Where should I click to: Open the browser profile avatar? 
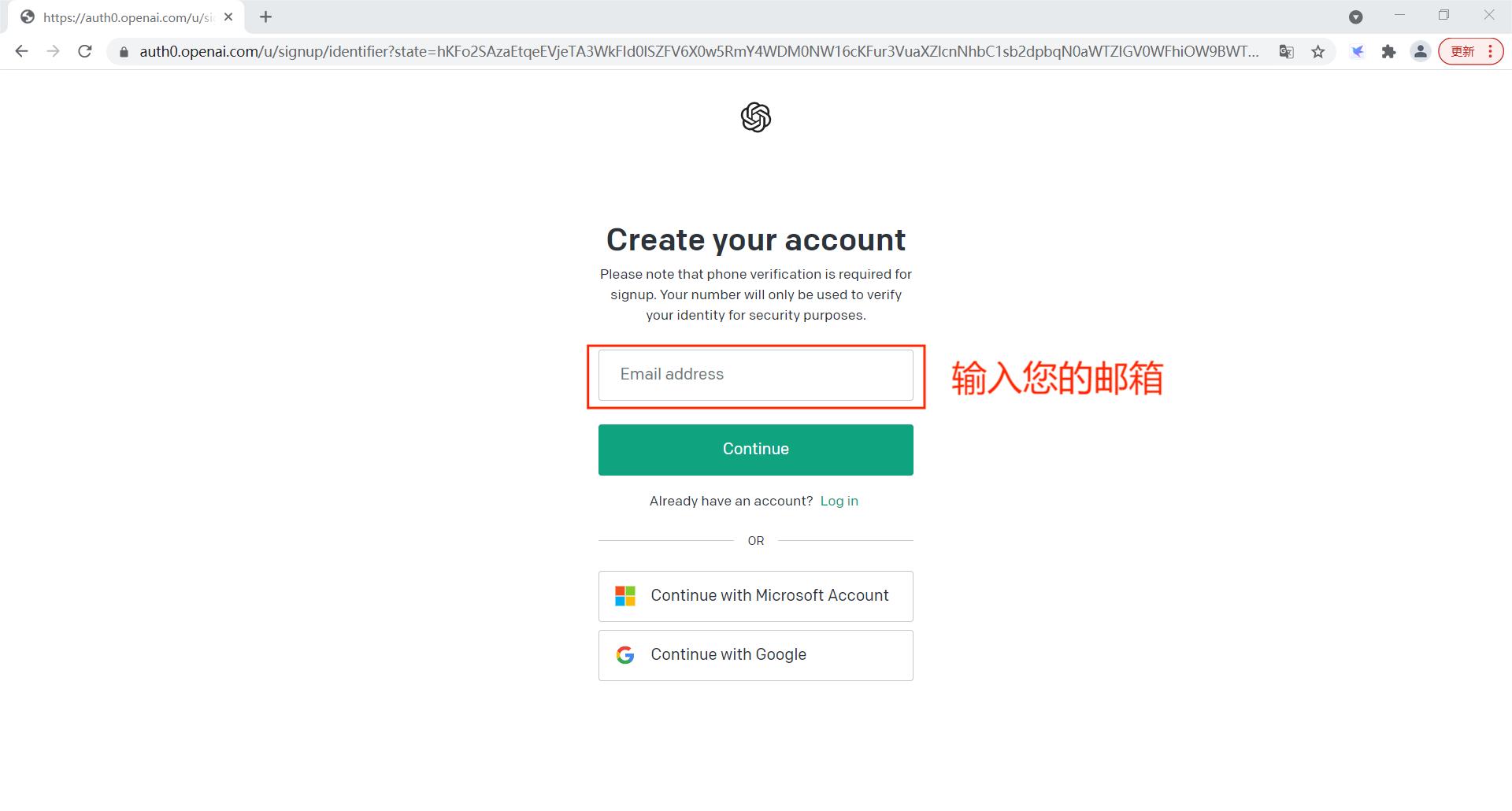point(1421,52)
